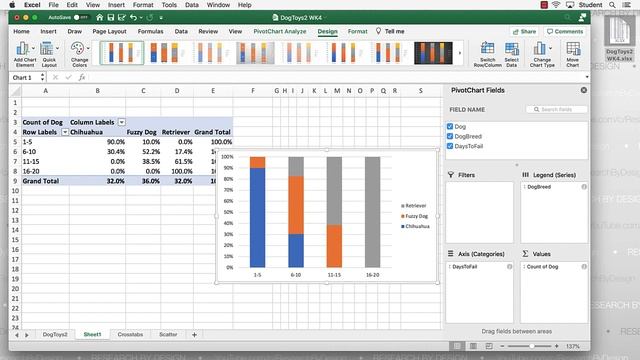Expand chart styles gallery arrow

click(x=460, y=53)
